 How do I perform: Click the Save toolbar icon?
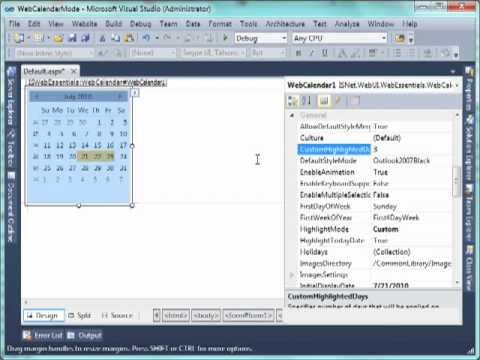coord(72,38)
